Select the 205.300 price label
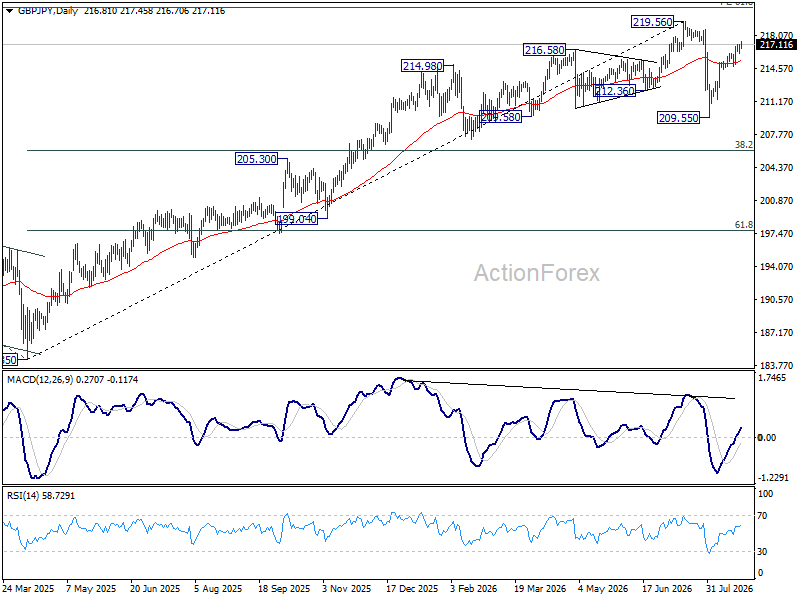Image resolution: width=800 pixels, height=600 pixels. pos(257,159)
